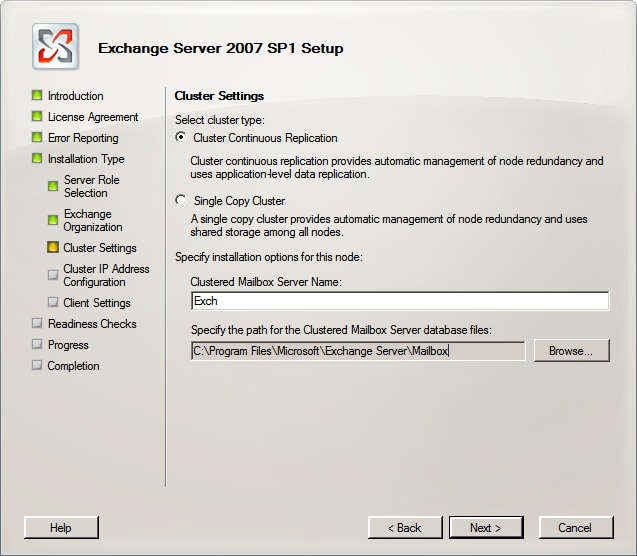Click the Cluster Settings step label in sidebar
Screen dimensions: 637x556
click(x=100, y=248)
